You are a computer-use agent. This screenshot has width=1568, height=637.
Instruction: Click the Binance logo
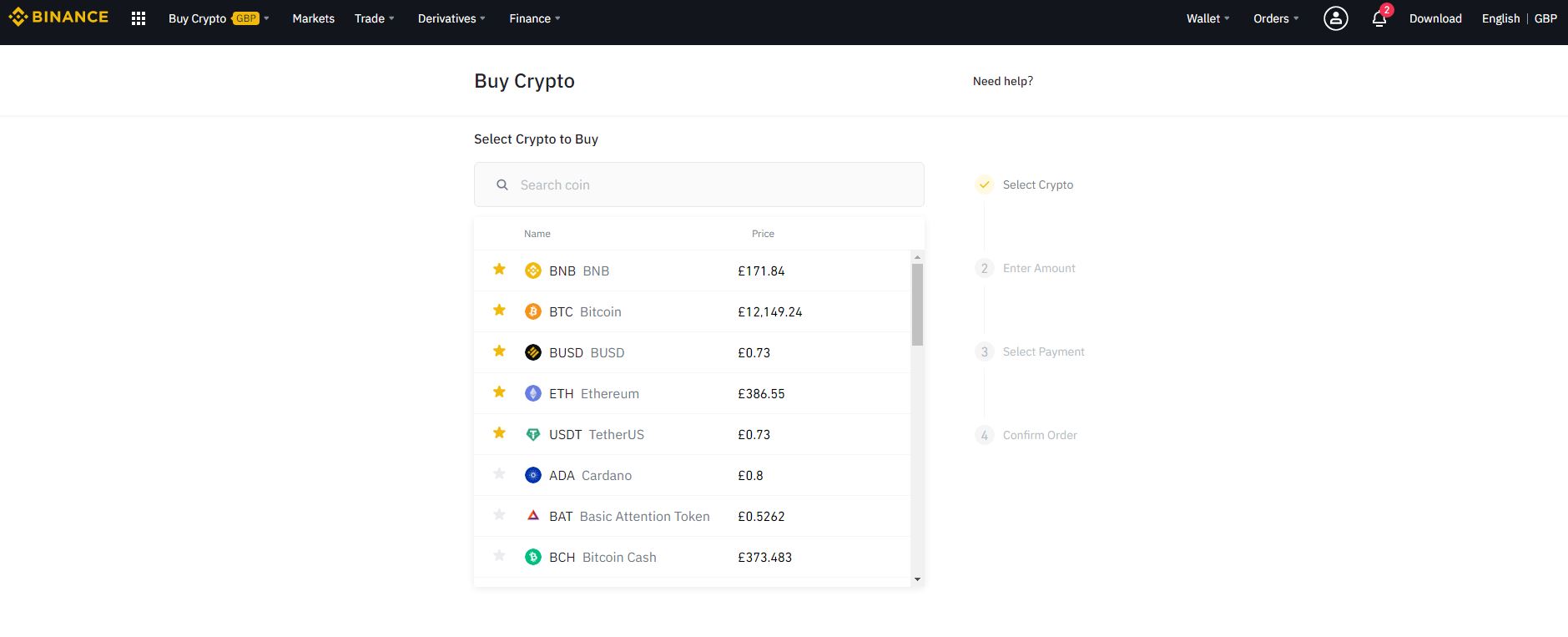point(58,18)
